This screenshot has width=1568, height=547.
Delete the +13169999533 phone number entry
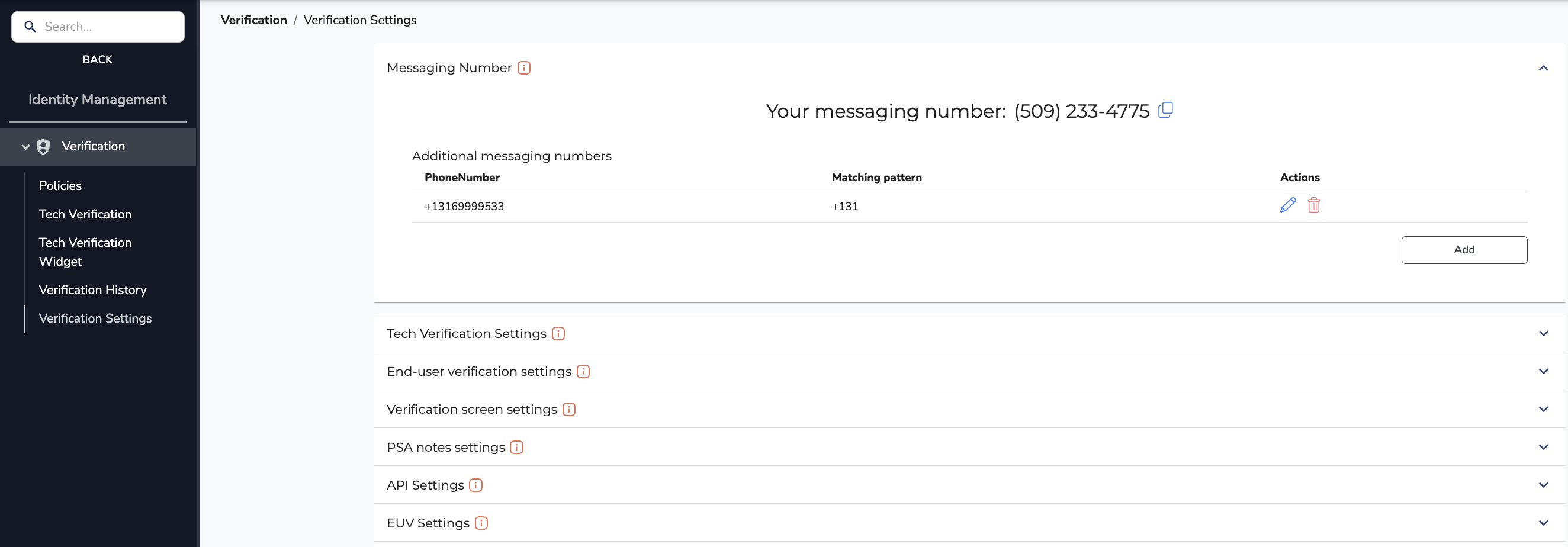coord(1313,205)
